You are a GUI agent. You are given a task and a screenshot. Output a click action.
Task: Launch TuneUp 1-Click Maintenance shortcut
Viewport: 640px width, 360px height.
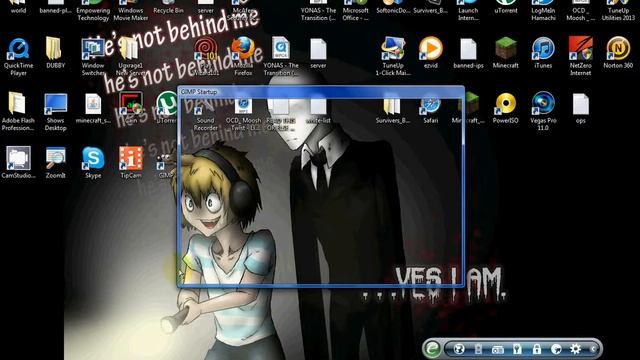tap(393, 49)
